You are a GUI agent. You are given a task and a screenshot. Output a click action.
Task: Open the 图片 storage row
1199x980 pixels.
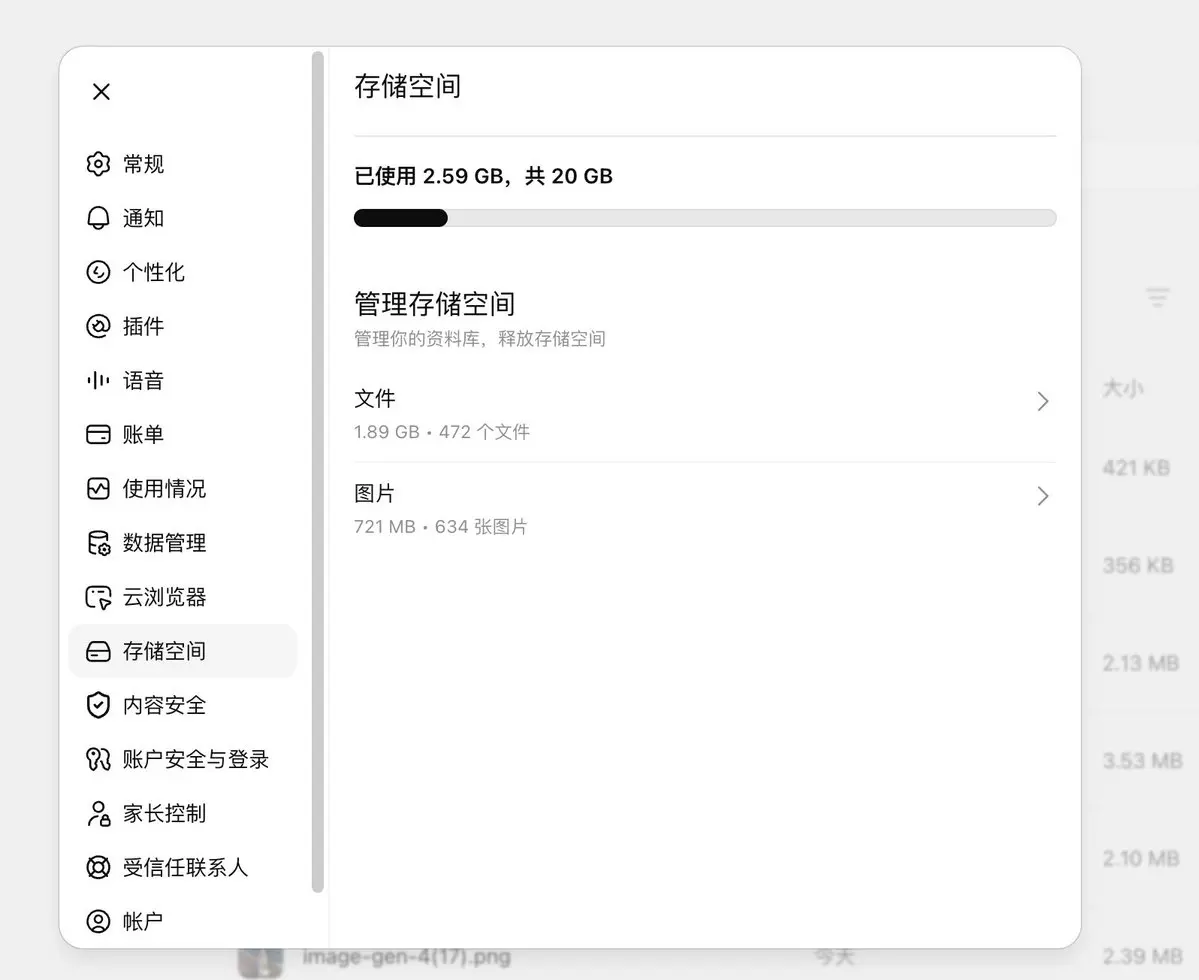704,509
